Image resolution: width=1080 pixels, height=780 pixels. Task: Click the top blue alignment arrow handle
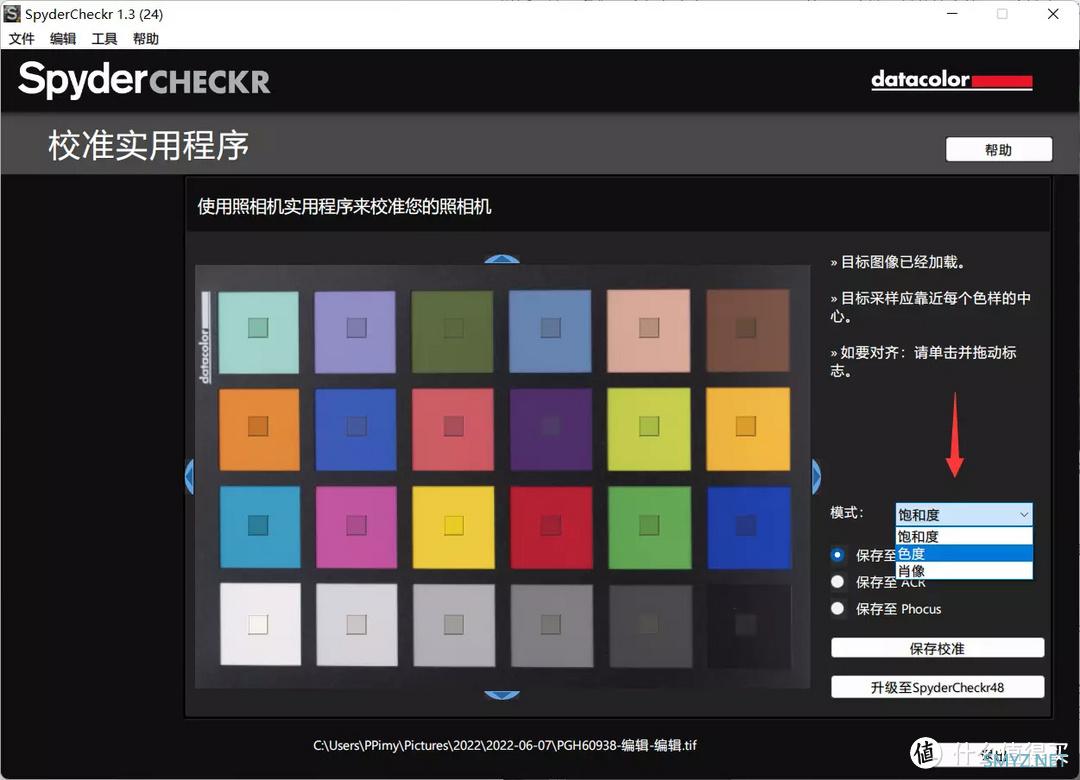coord(501,260)
